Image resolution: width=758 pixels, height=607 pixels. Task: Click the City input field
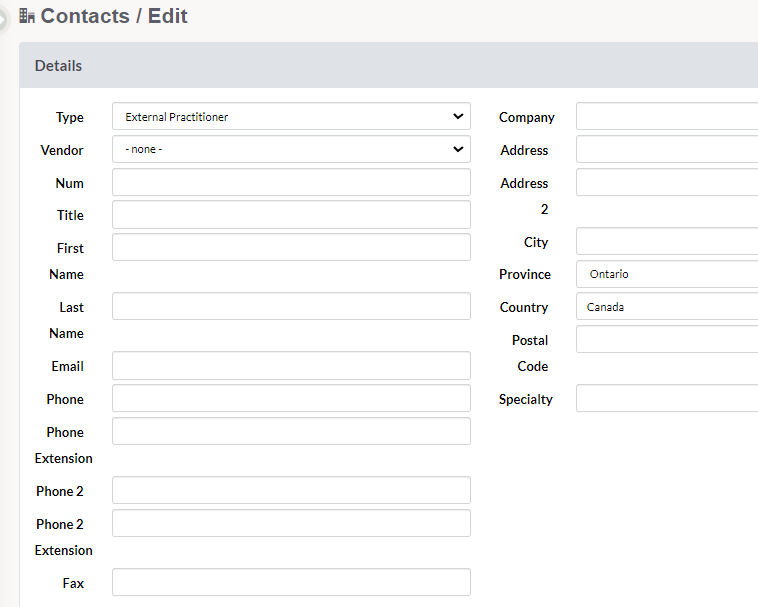667,241
